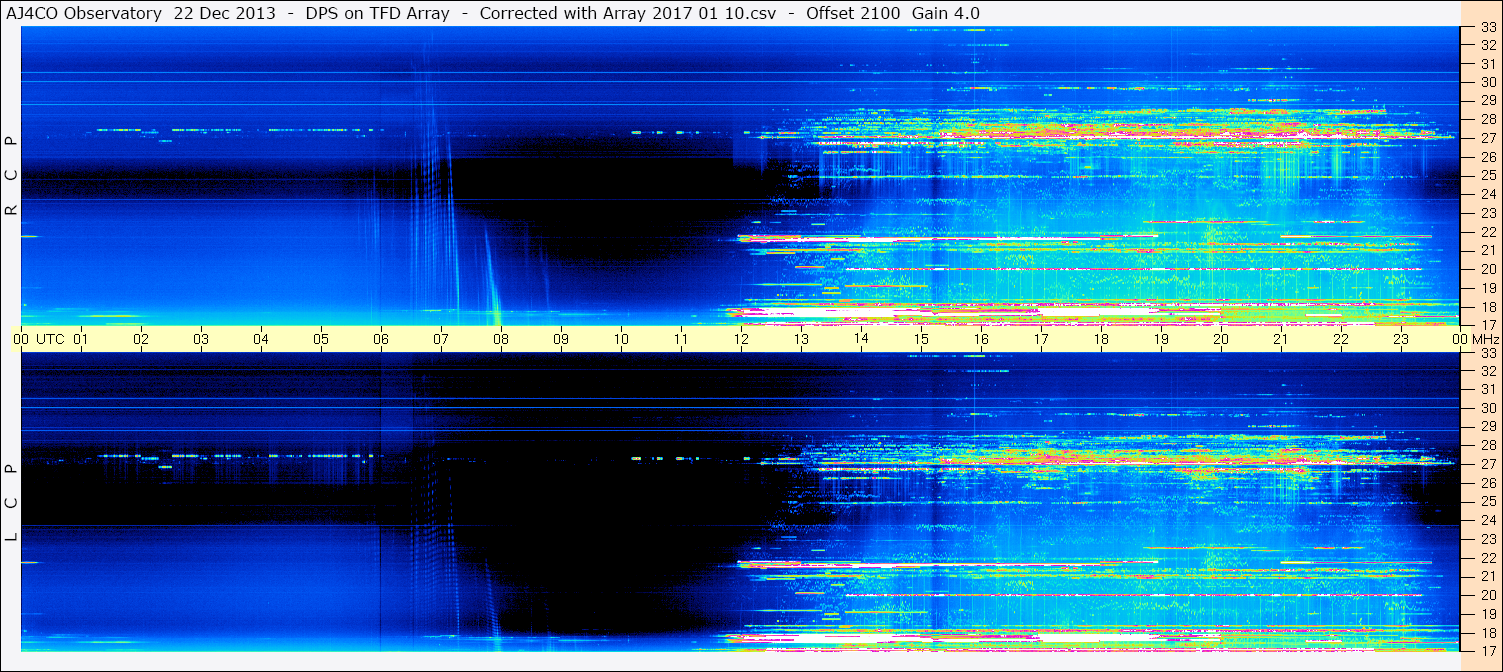Click the UTC label on the time axis

(x=51, y=339)
